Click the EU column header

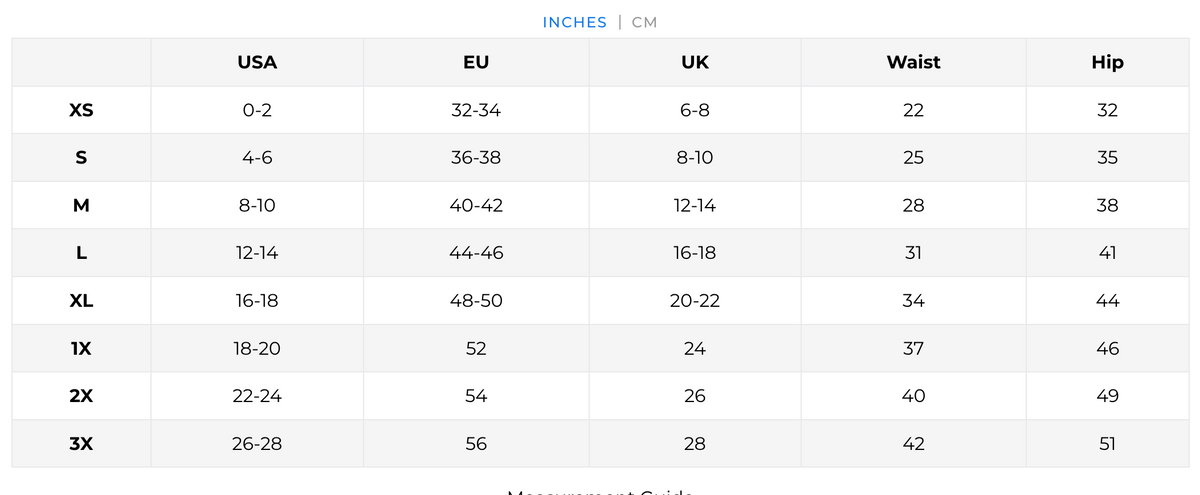tap(476, 62)
